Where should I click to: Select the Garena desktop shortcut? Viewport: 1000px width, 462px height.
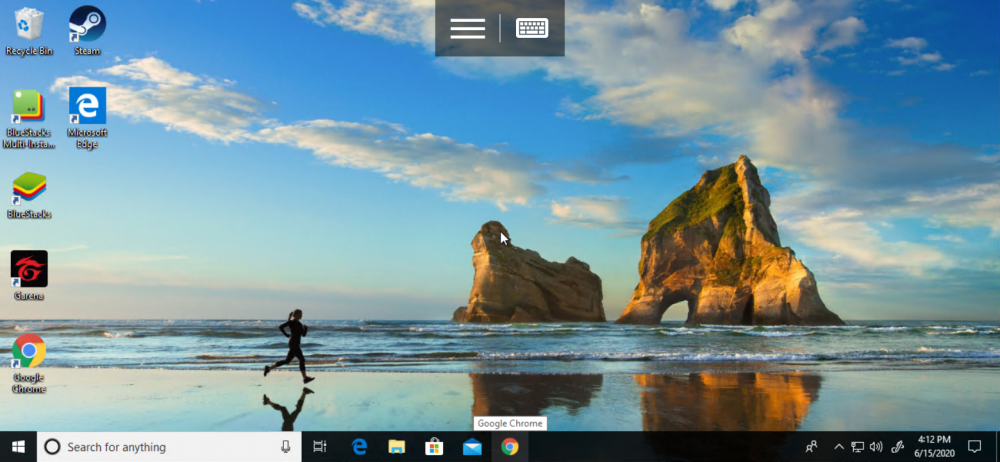point(29,270)
